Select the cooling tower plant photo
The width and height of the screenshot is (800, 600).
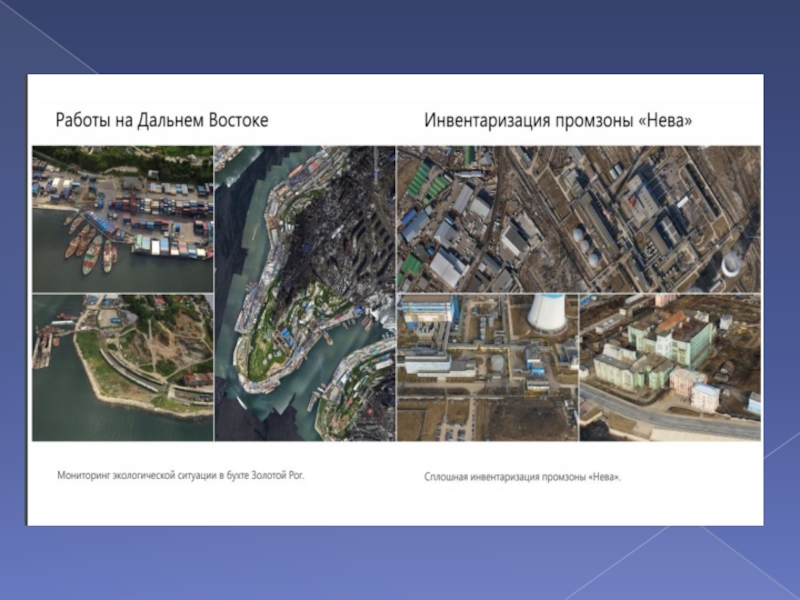pyautogui.click(x=488, y=367)
